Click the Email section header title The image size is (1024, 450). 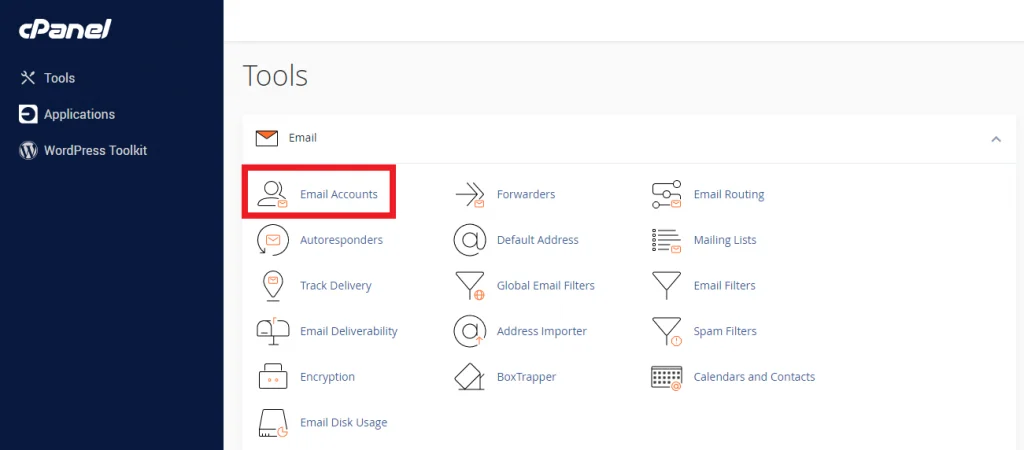click(x=302, y=138)
